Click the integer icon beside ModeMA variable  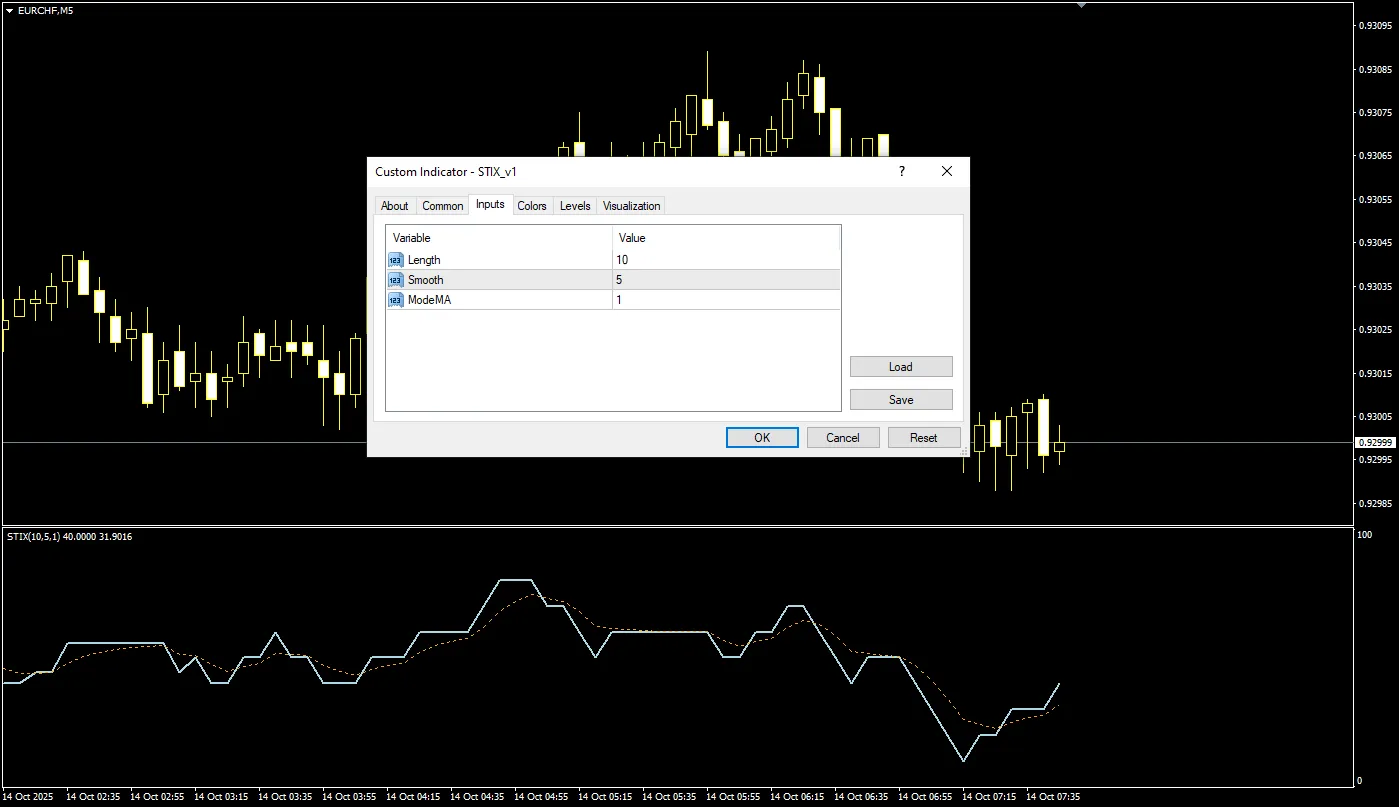point(396,300)
